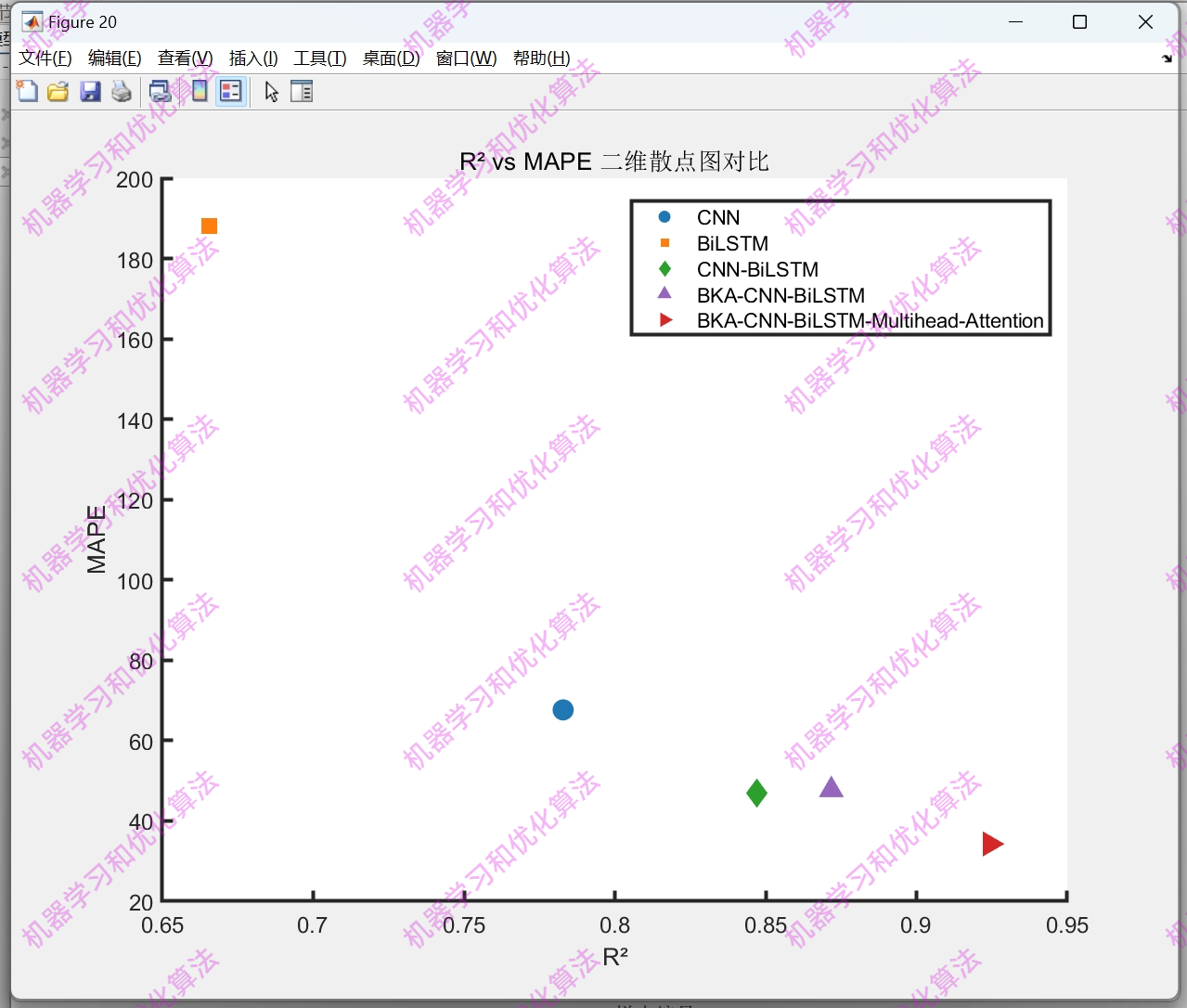
Task: Select the BiLSTM legend entry text
Action: point(732,243)
